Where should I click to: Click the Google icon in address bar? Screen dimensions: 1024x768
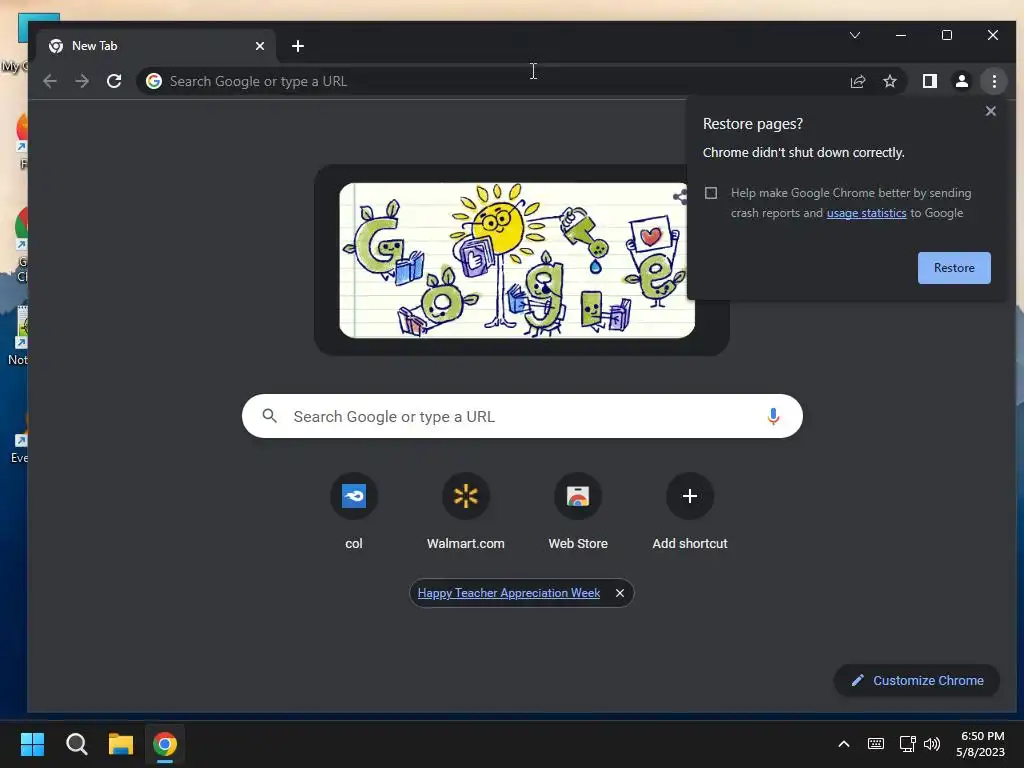coord(153,81)
